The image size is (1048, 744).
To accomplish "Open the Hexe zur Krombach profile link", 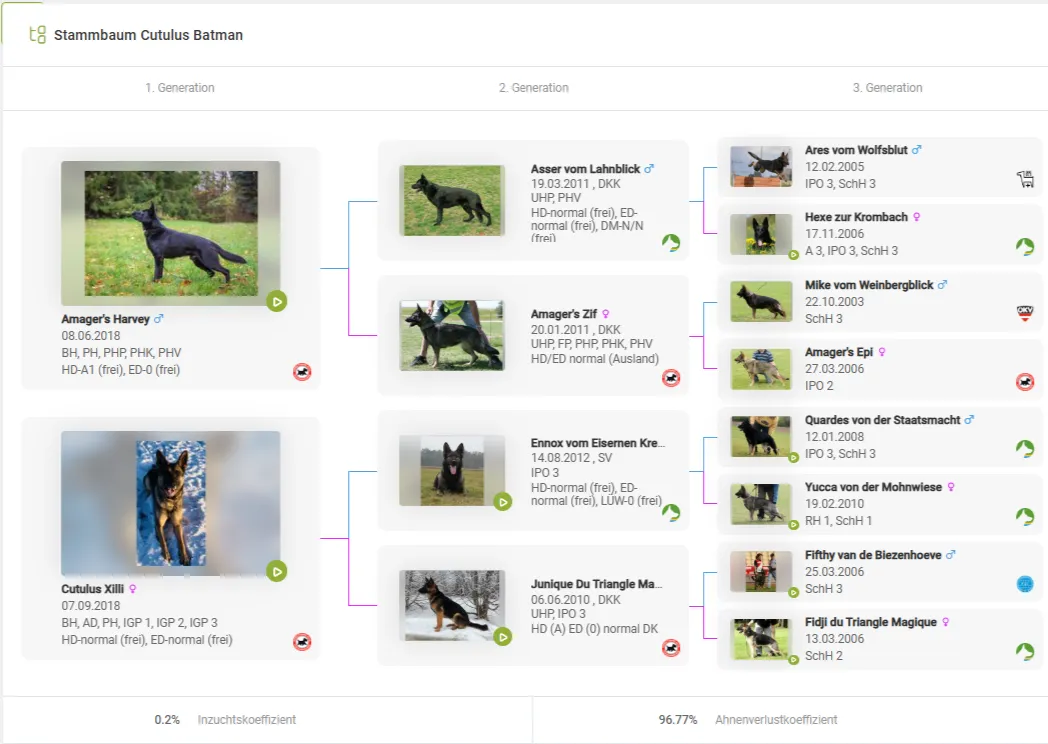I will click(856, 217).
